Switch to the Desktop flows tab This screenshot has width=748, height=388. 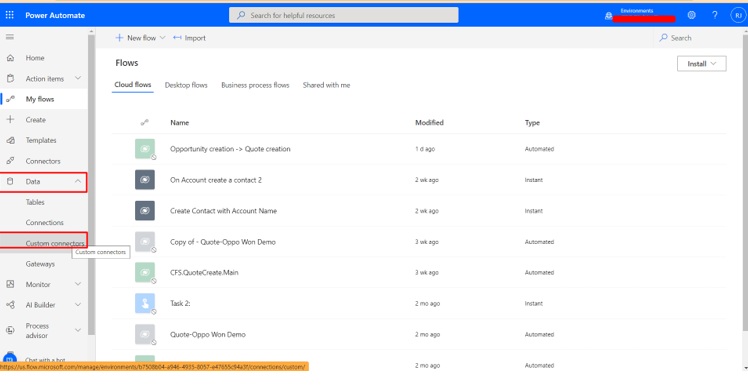pyautogui.click(x=186, y=85)
